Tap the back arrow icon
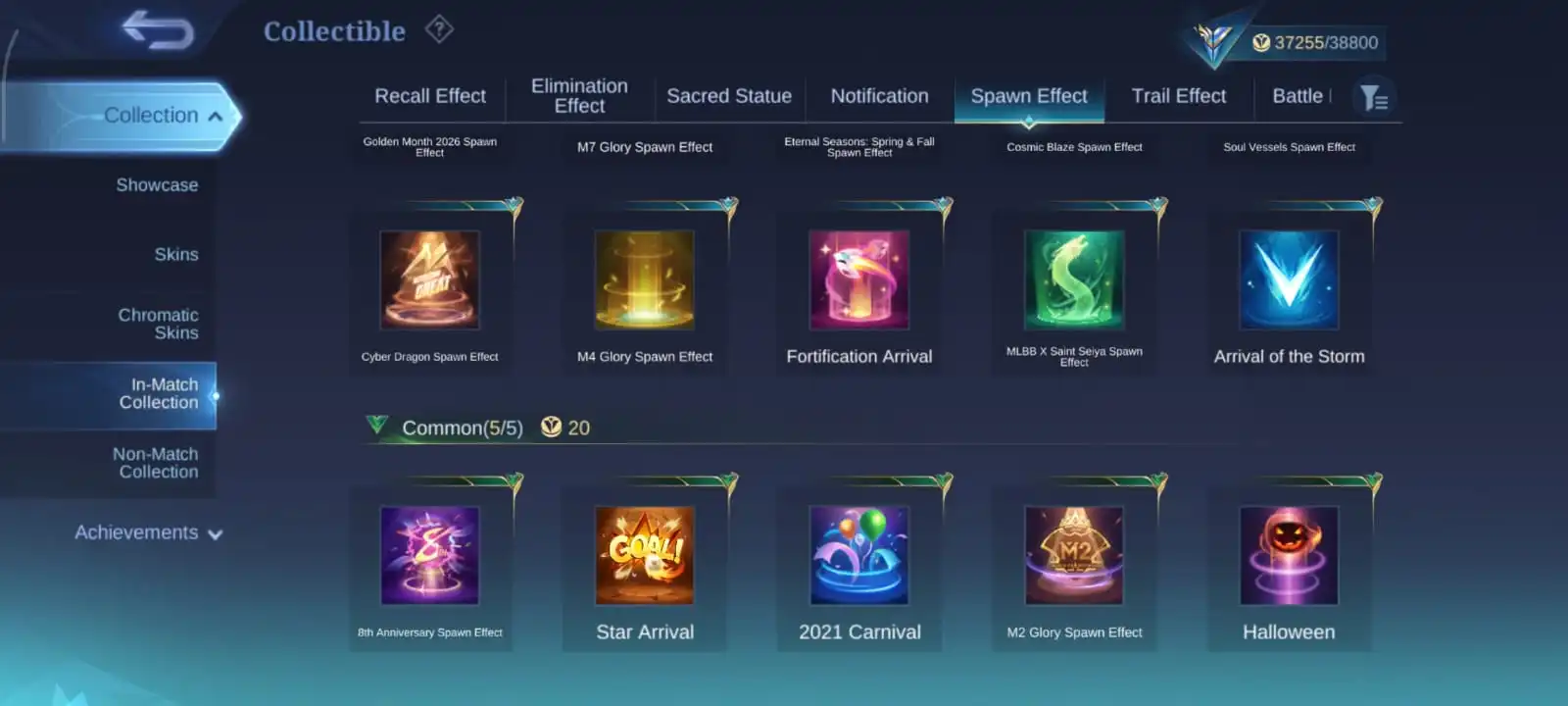 [x=158, y=29]
